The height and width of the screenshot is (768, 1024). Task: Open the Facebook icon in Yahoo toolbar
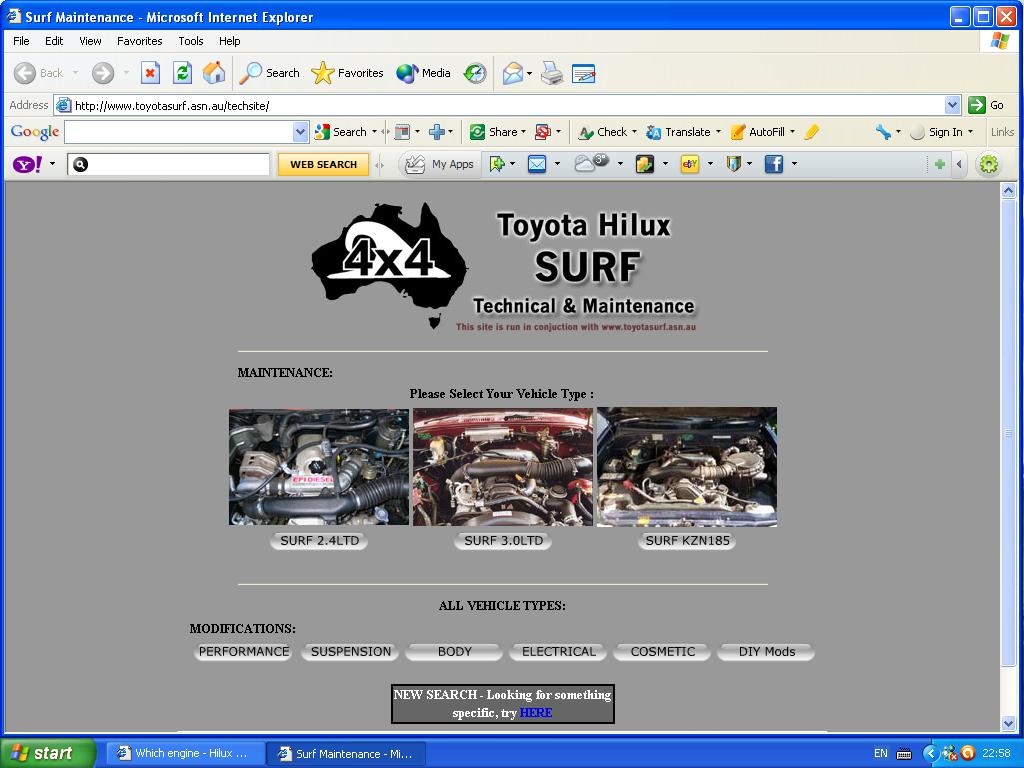point(774,164)
